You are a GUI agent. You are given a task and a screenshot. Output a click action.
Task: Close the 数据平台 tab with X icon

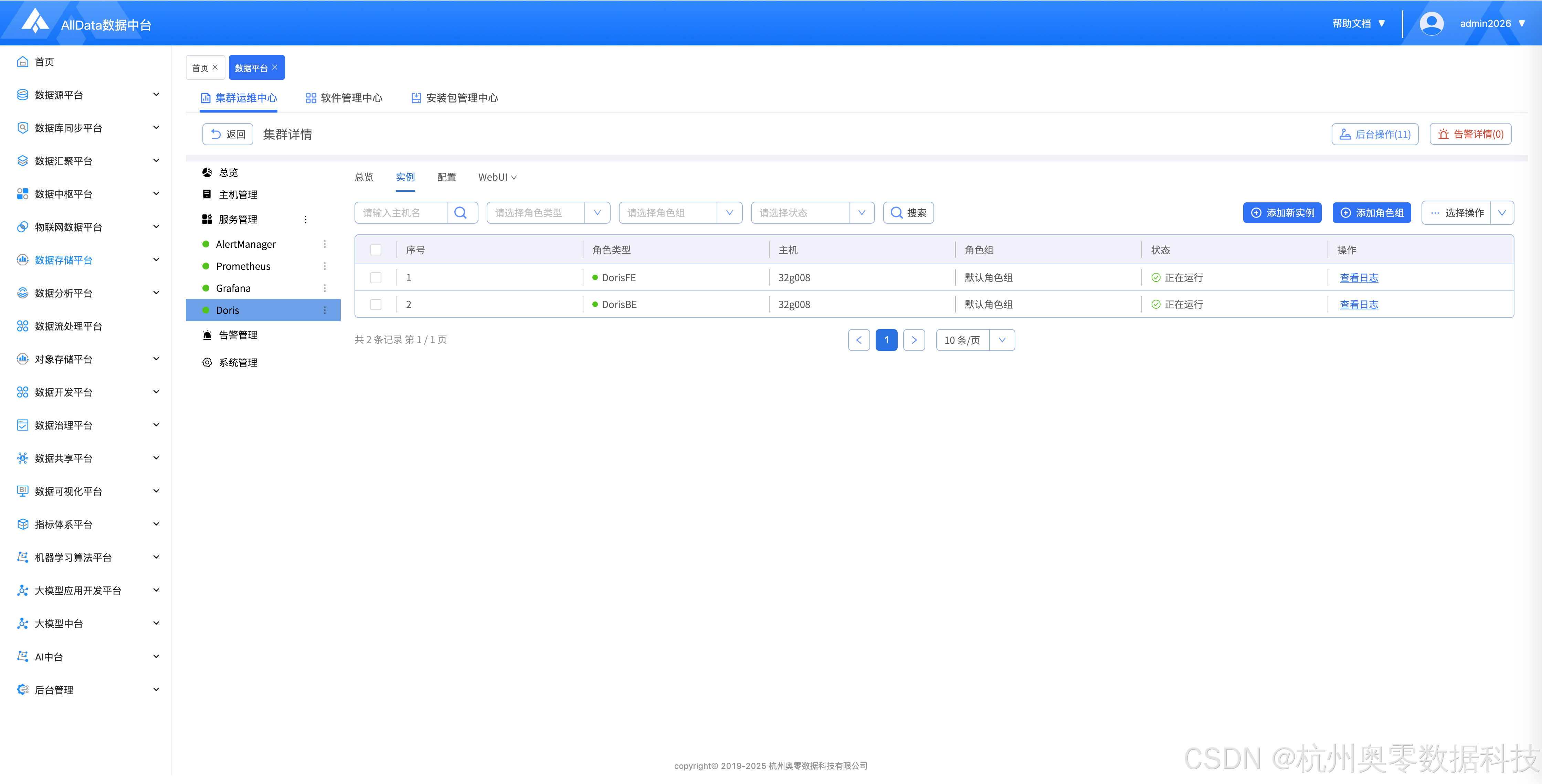click(x=275, y=67)
